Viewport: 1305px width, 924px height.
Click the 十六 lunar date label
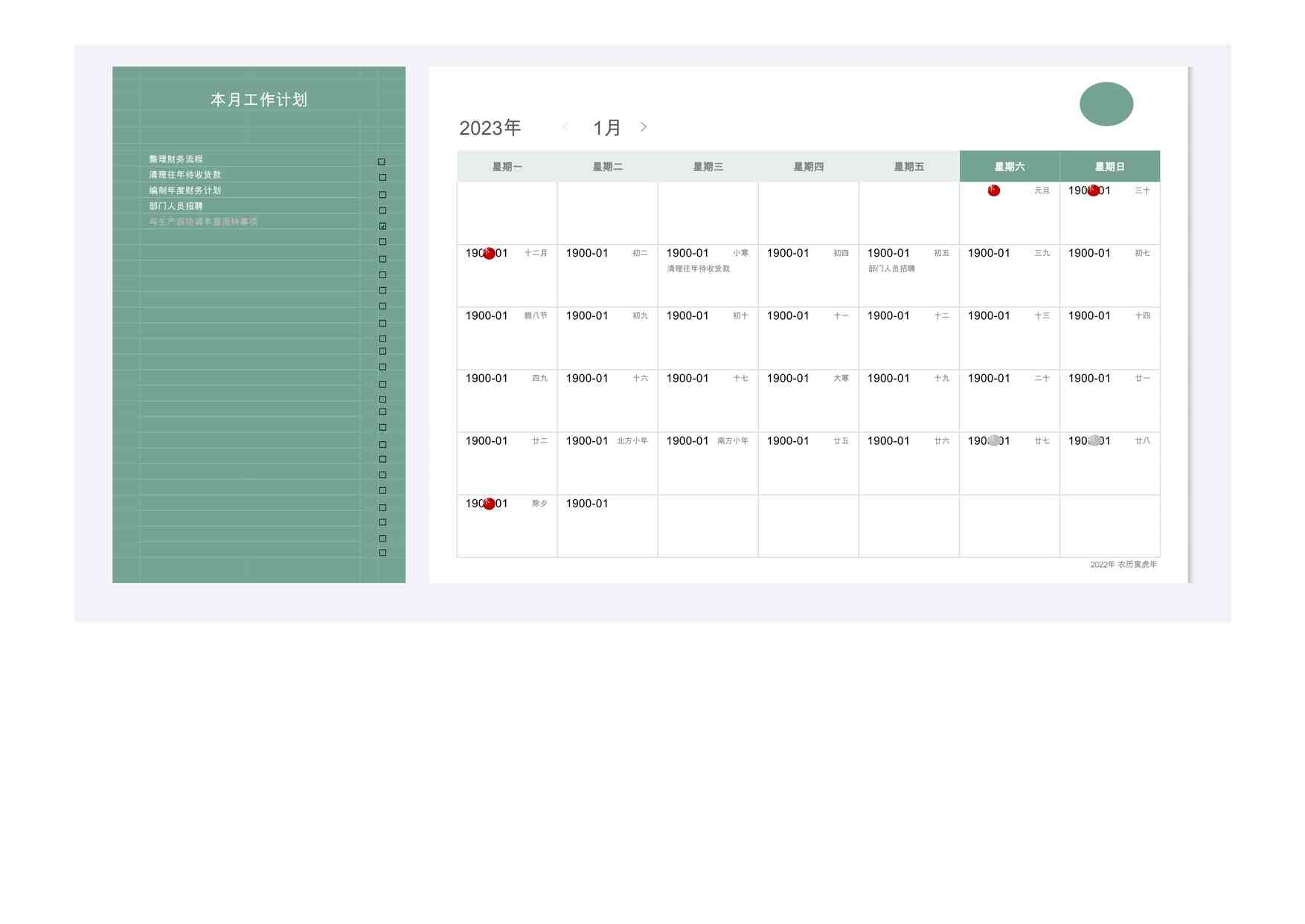point(640,378)
